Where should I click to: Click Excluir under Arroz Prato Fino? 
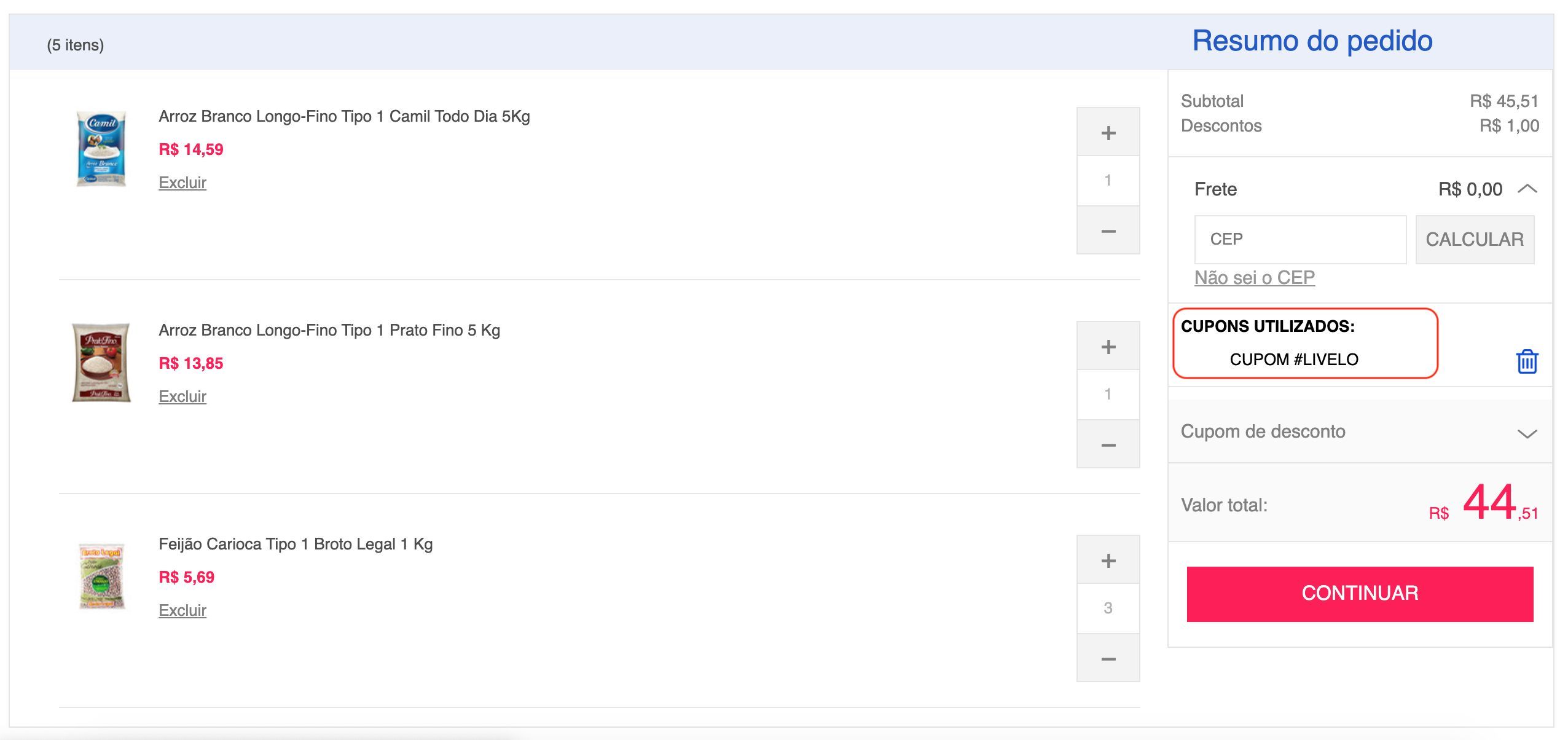coord(182,396)
